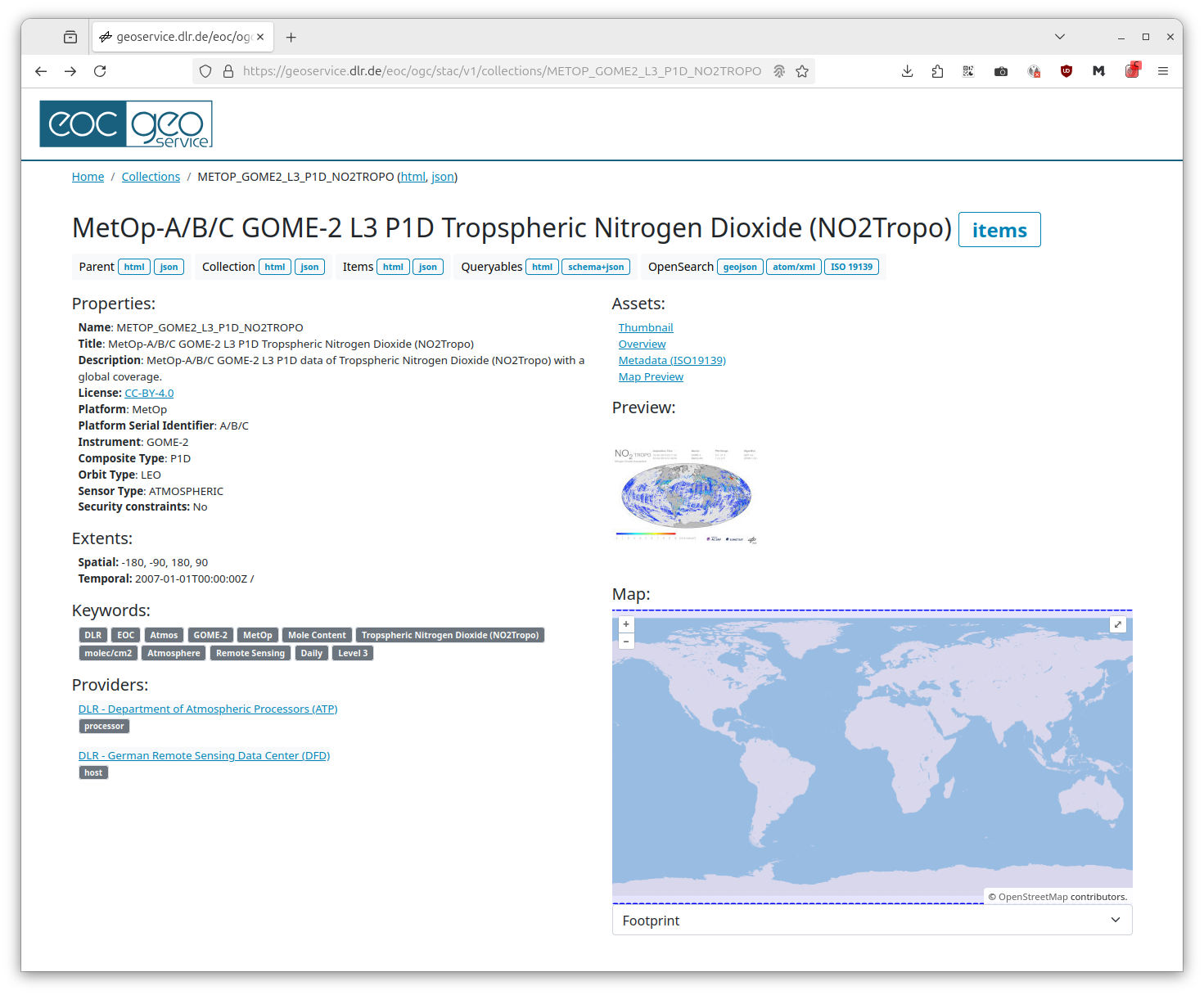Open the Footprint dropdown below the map

(873, 921)
